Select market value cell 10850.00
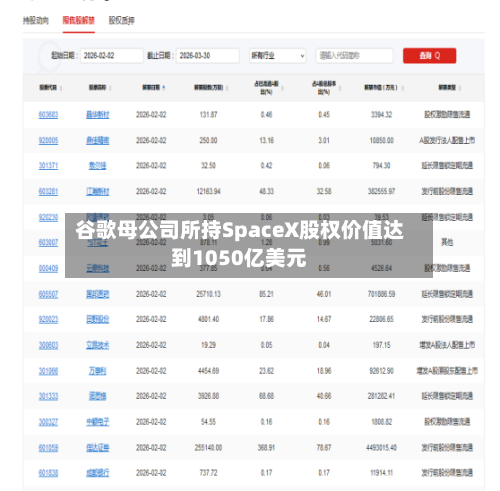500x491 pixels. tap(382, 141)
